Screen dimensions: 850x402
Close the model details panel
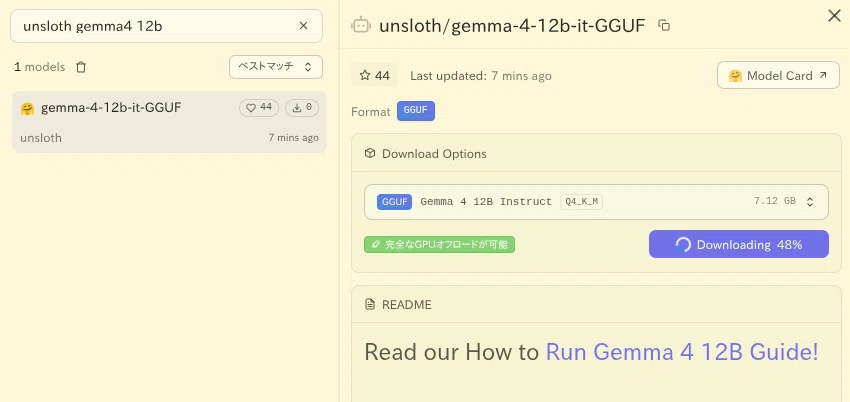tap(834, 16)
